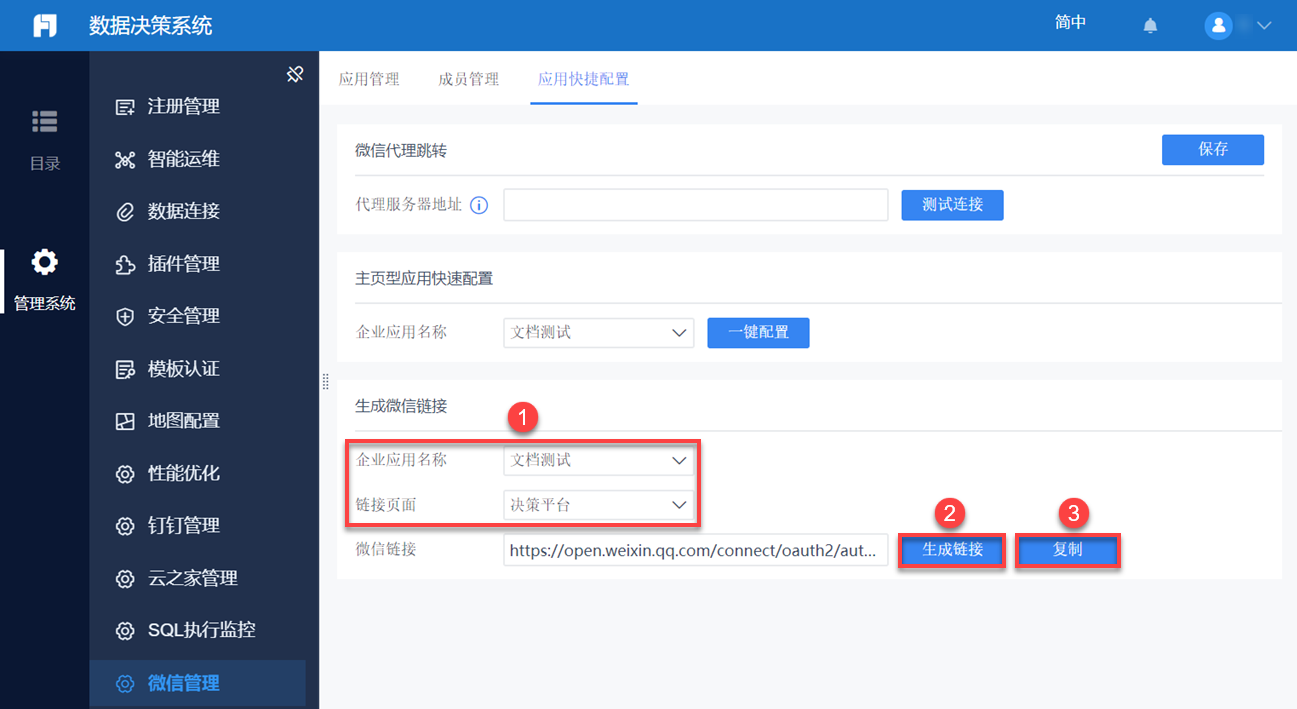Click 测试连接 button
1297x709 pixels.
952,204
